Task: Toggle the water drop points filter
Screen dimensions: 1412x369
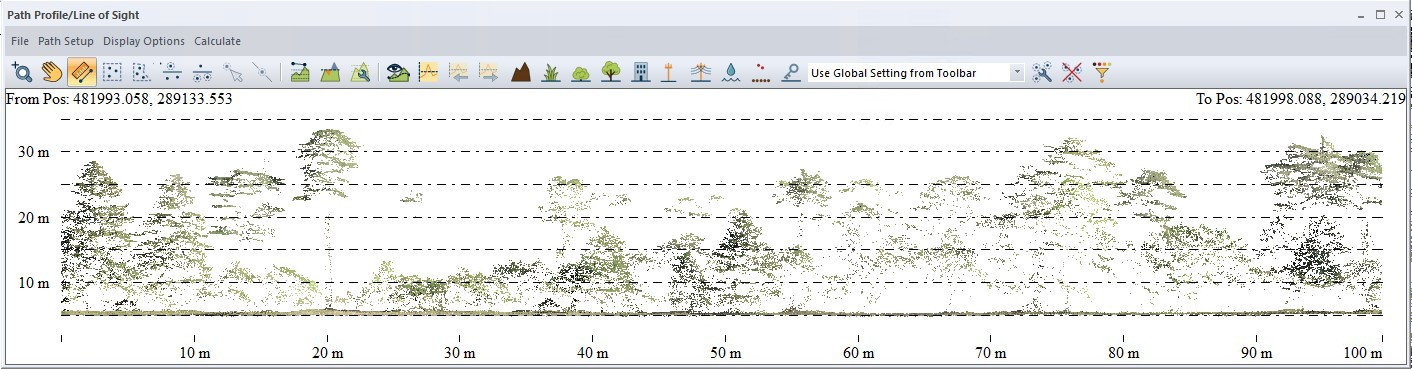Action: (x=731, y=72)
